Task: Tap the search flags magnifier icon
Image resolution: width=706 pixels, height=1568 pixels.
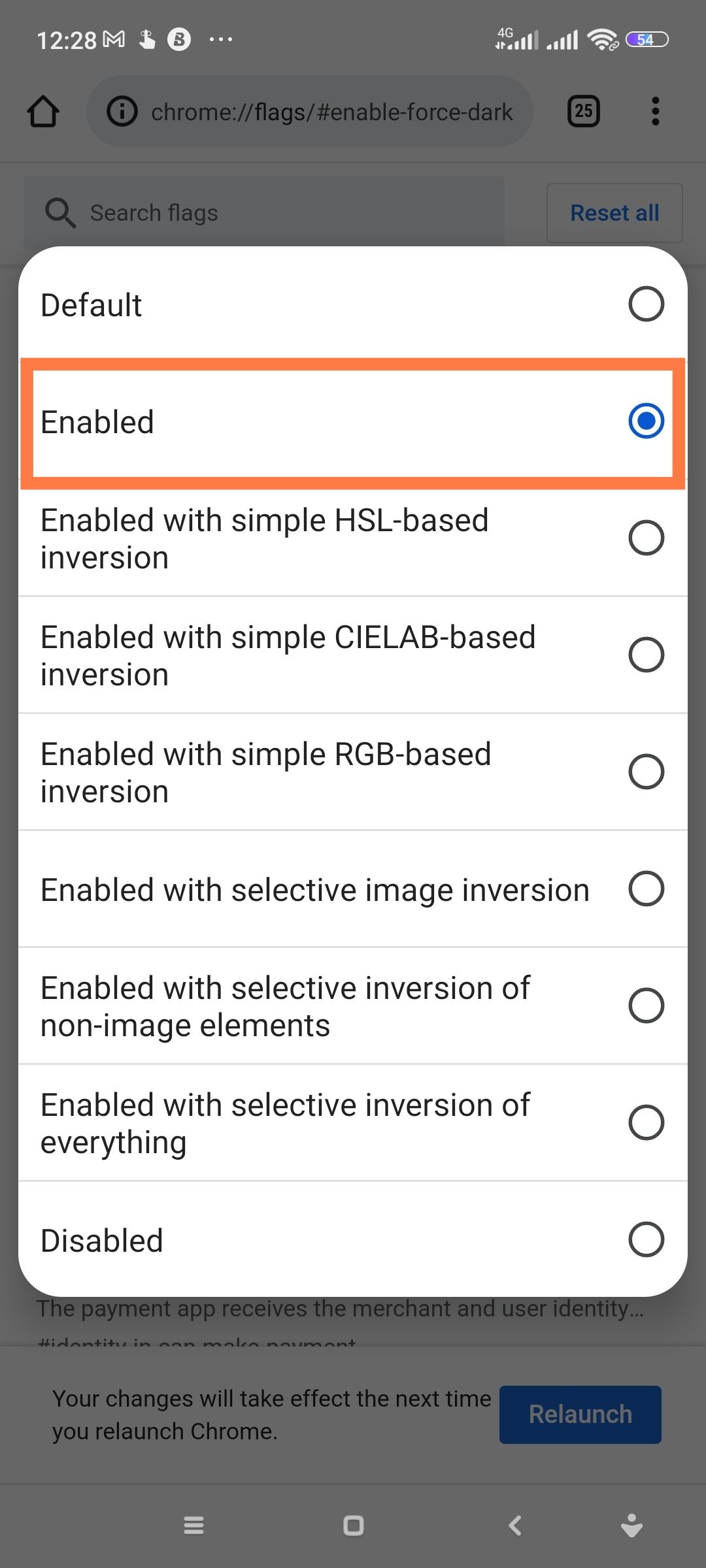Action: point(60,213)
